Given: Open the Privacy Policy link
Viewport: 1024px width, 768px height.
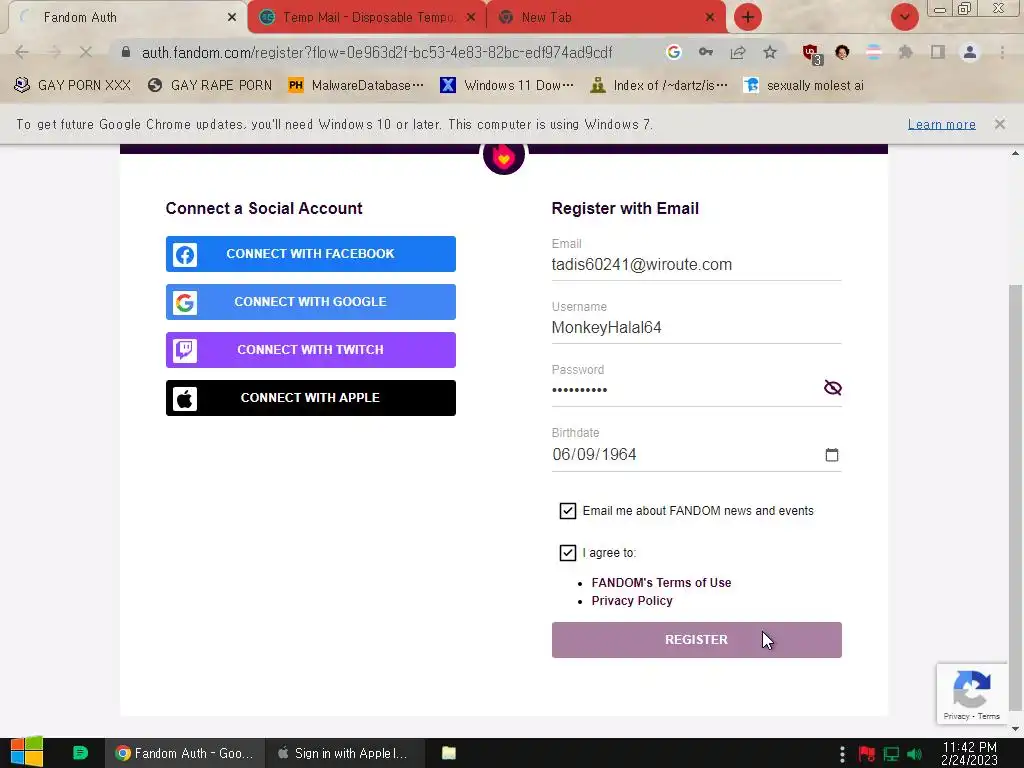Looking at the screenshot, I should tap(632, 601).
